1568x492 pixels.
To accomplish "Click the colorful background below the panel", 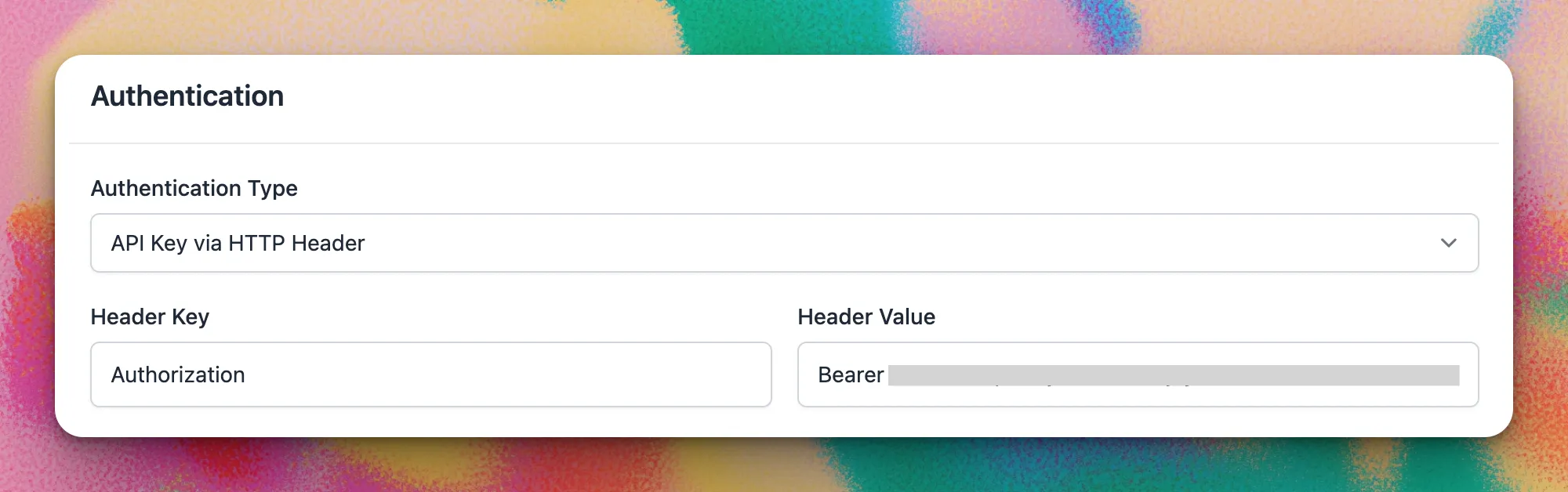I will 784,465.
